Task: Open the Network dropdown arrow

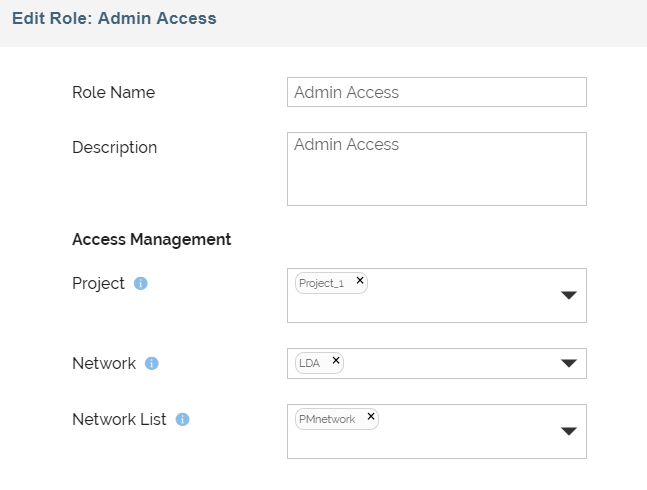Action: (x=568, y=364)
